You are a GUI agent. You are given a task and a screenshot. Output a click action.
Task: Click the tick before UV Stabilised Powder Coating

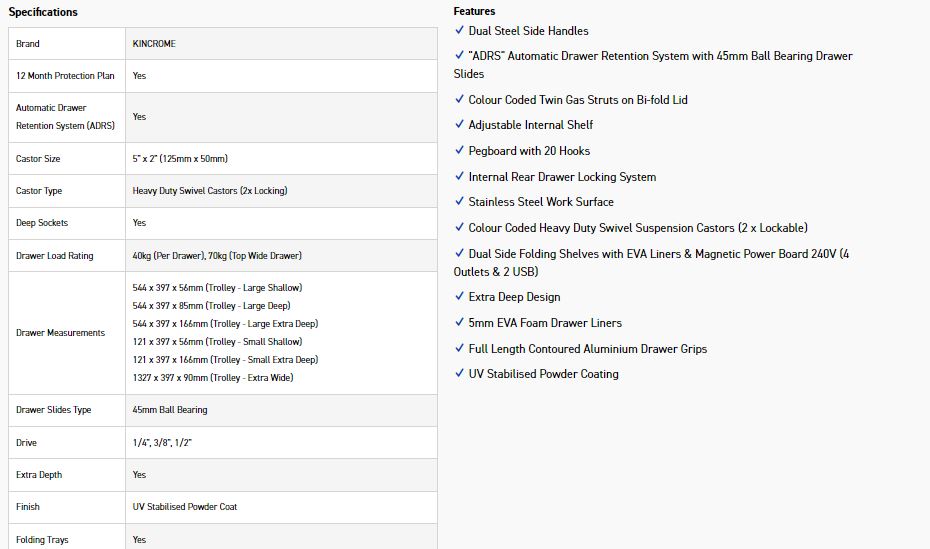[459, 374]
